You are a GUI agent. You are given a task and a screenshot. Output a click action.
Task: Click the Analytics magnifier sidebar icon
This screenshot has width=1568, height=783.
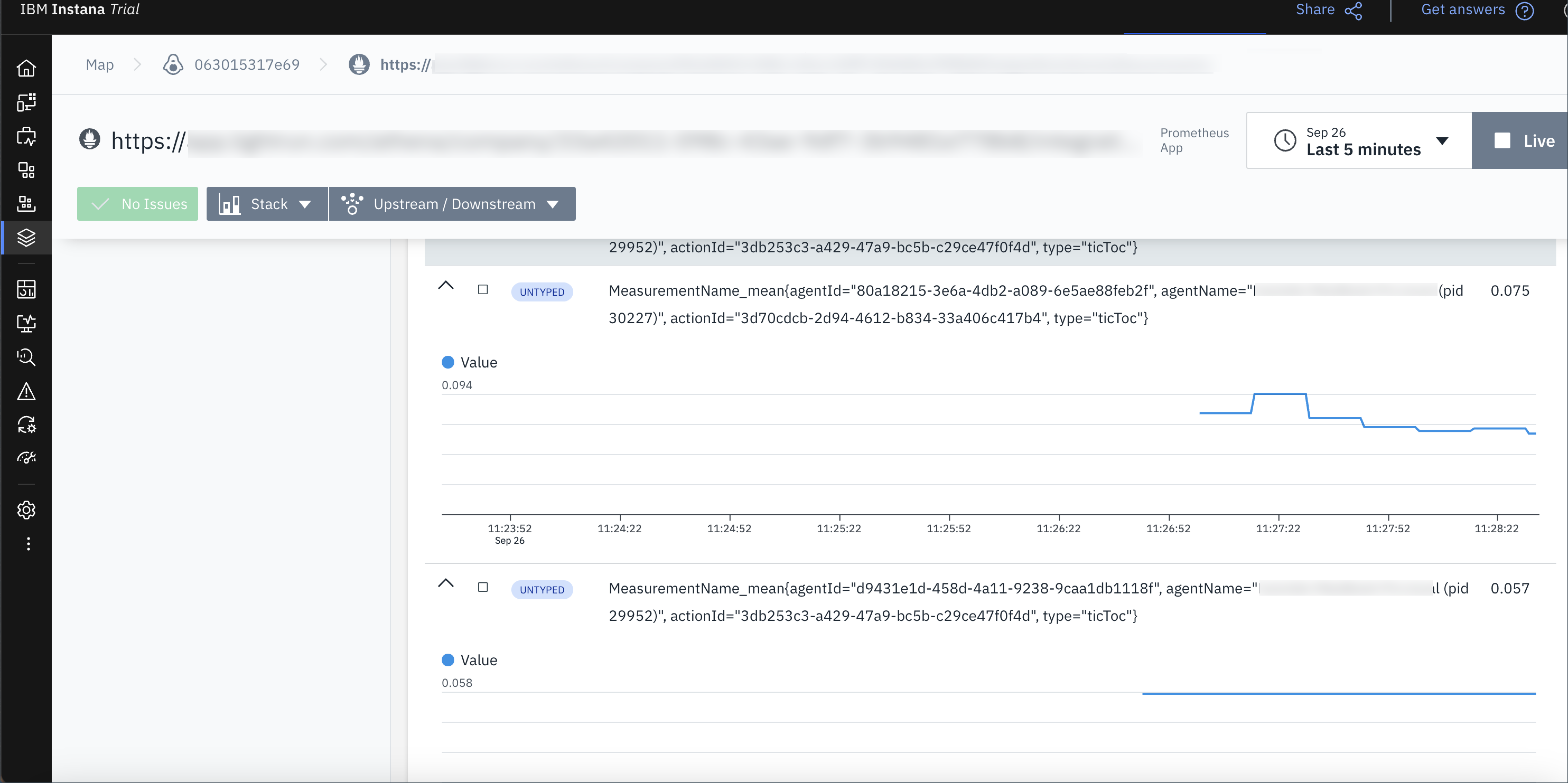tap(26, 357)
